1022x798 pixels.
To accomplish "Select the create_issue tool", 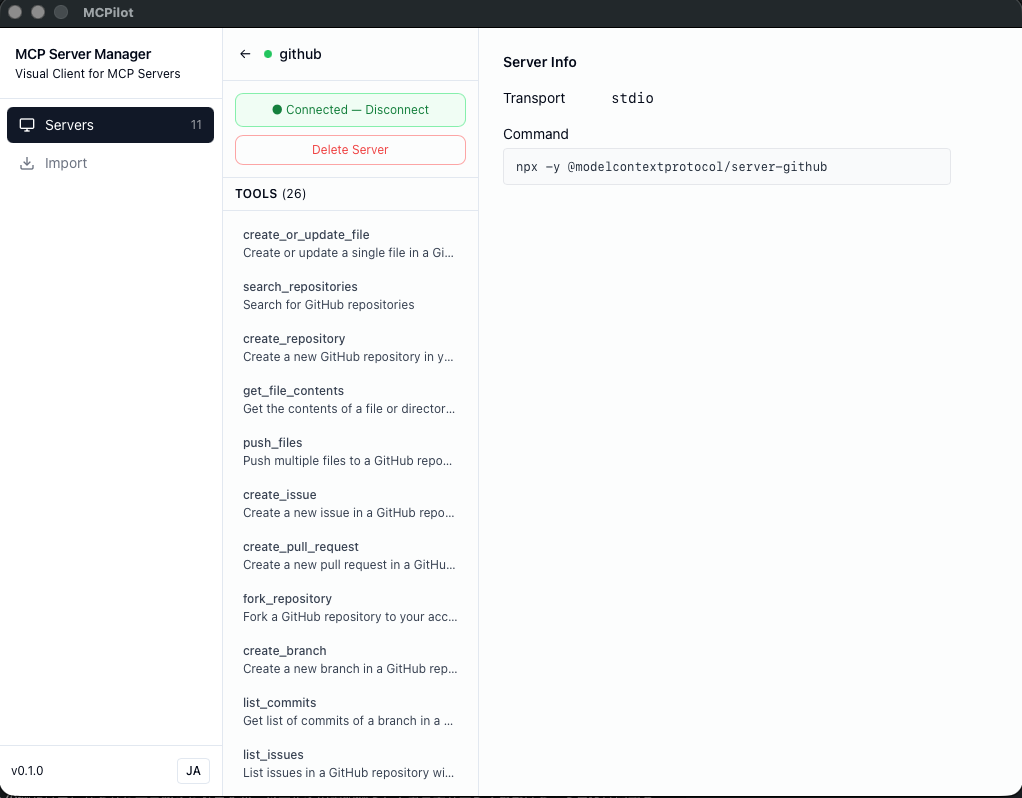I will coord(350,504).
